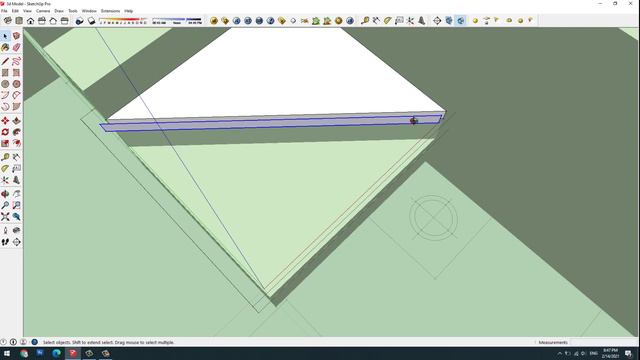Switch to Top view in top toolbar
This screenshot has width=640, height=360.
(19, 20)
